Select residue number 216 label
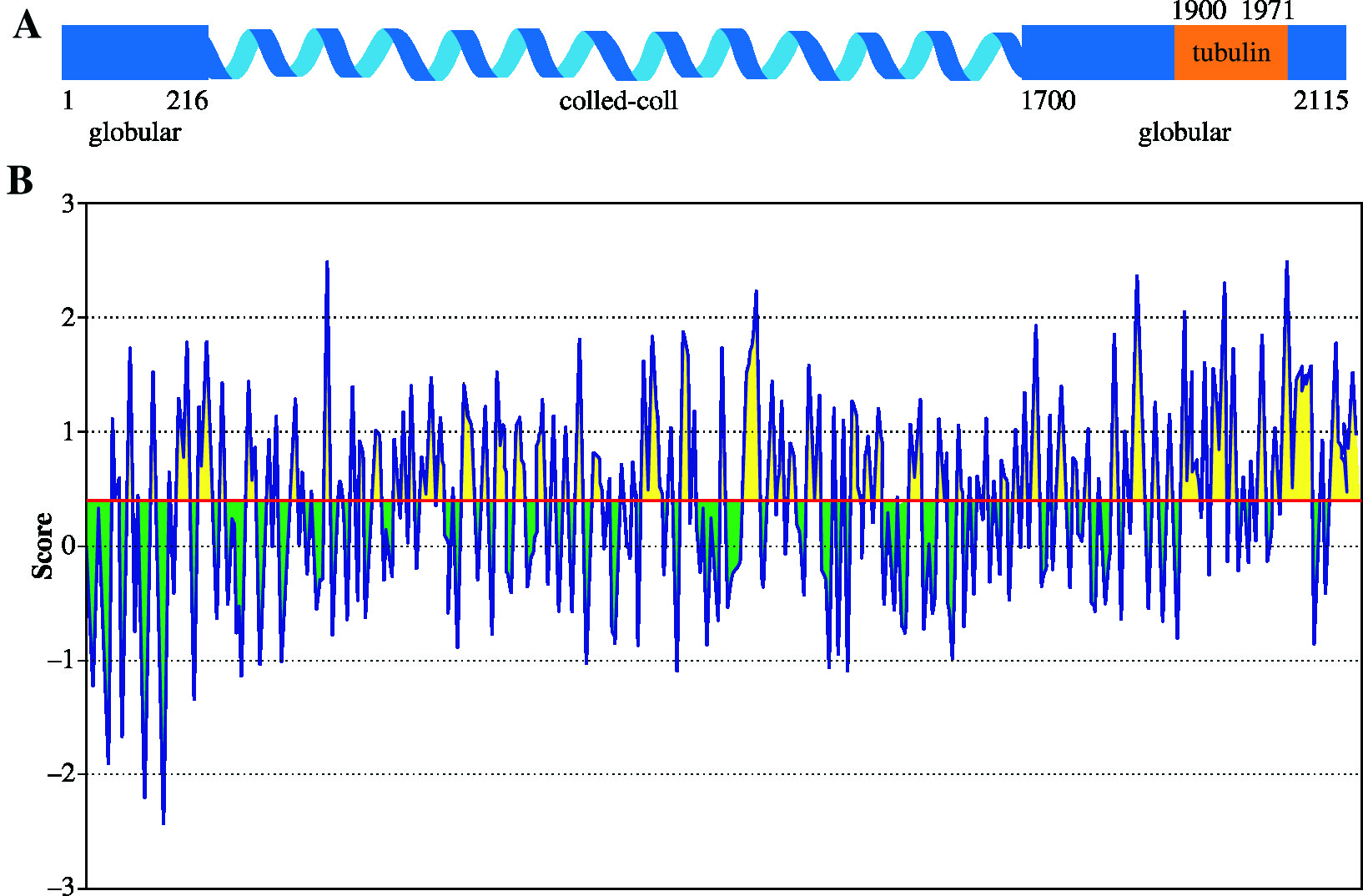 coord(187,101)
